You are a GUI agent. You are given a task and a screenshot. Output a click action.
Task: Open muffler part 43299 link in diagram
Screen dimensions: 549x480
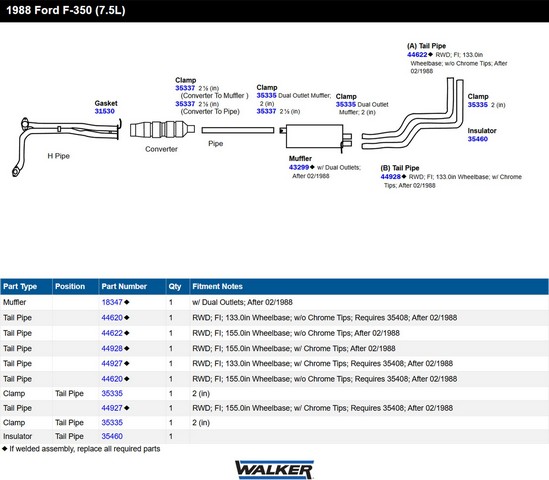tap(299, 167)
